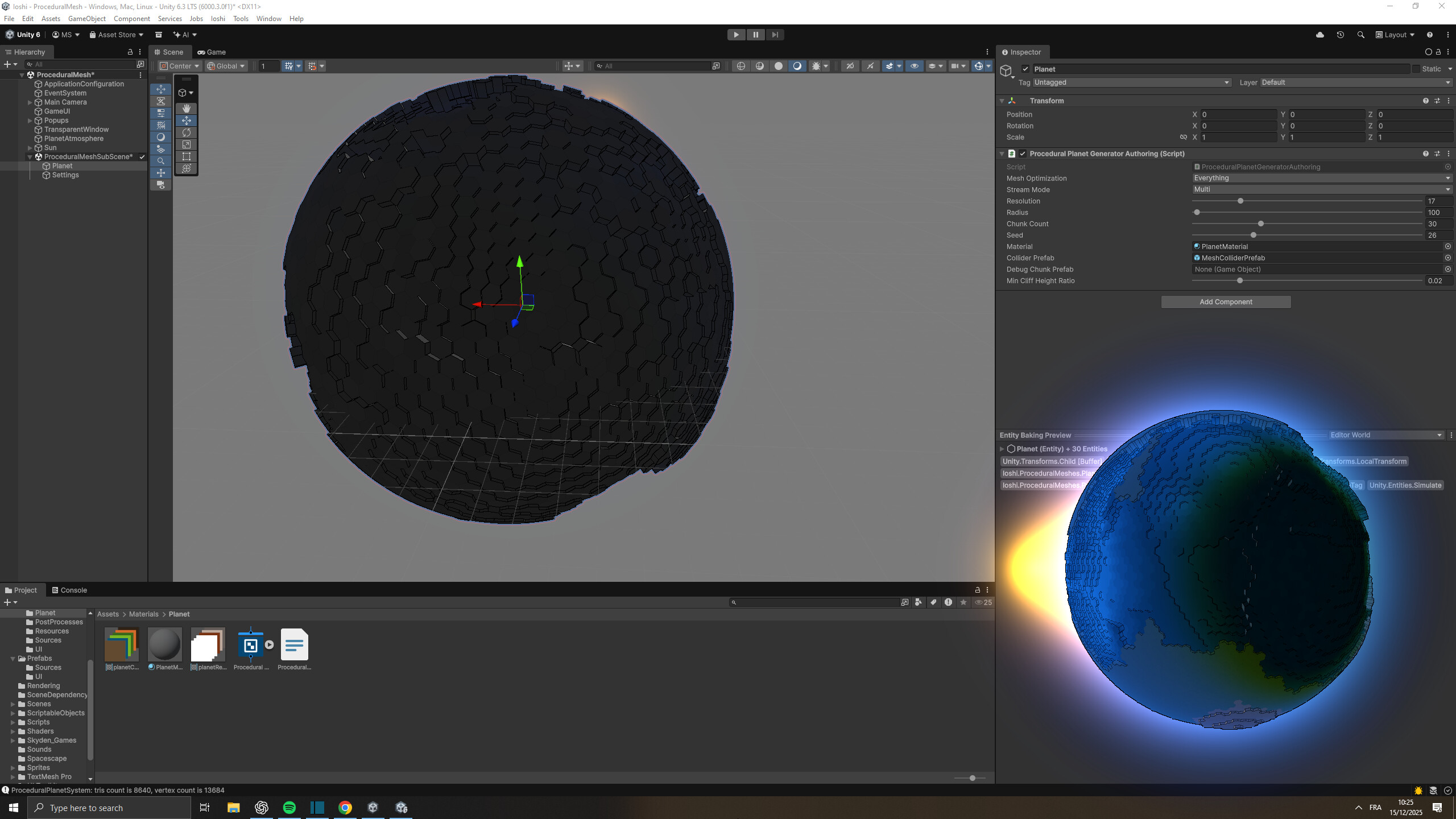1456x819 pixels.
Task: Open the GameObject menu
Action: click(86, 18)
